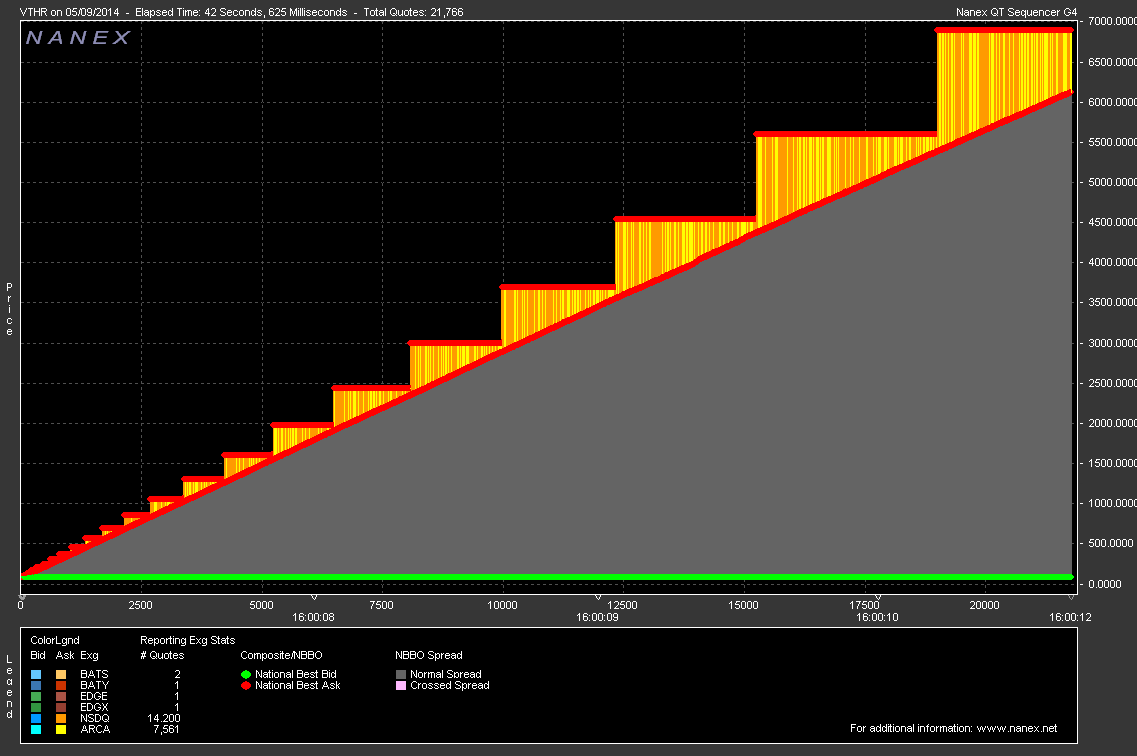Viewport: 1137px width, 756px height.
Task: Click the 16:00:12 time label
Action: (x=1070, y=618)
